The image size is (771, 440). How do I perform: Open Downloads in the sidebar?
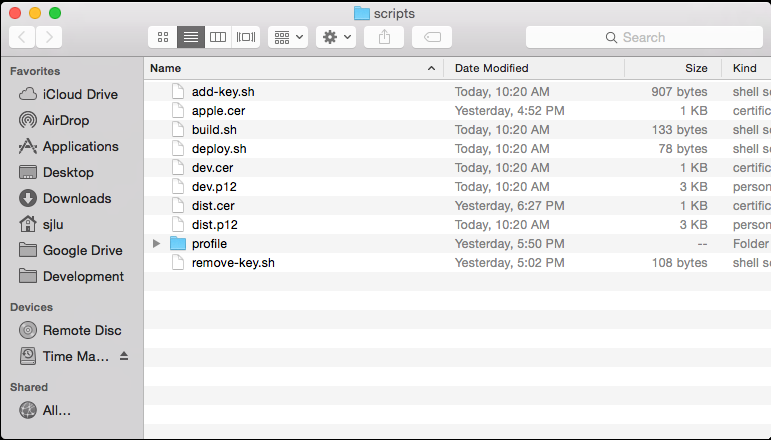click(x=76, y=198)
